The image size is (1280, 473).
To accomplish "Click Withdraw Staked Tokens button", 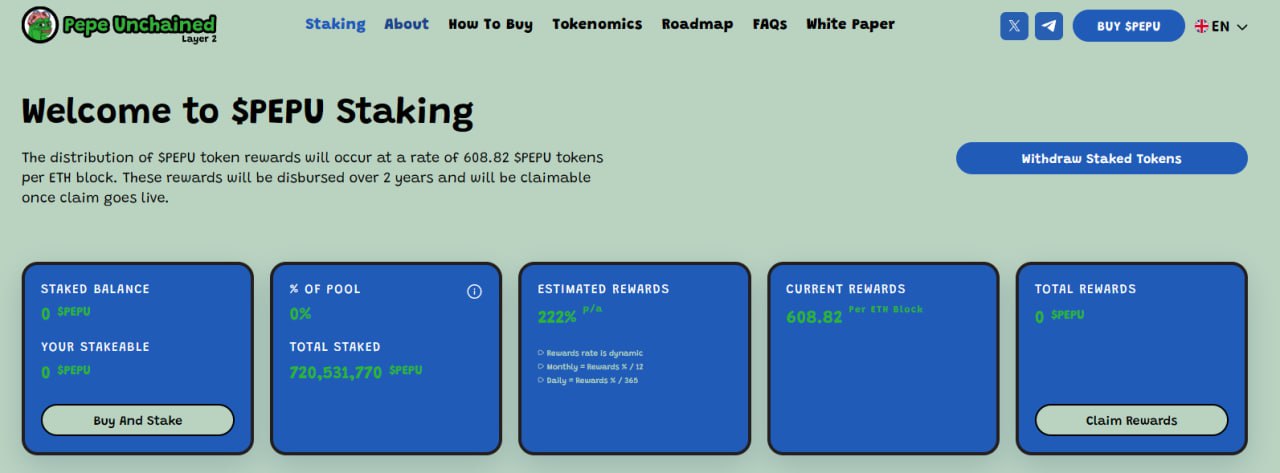I will tap(1102, 158).
